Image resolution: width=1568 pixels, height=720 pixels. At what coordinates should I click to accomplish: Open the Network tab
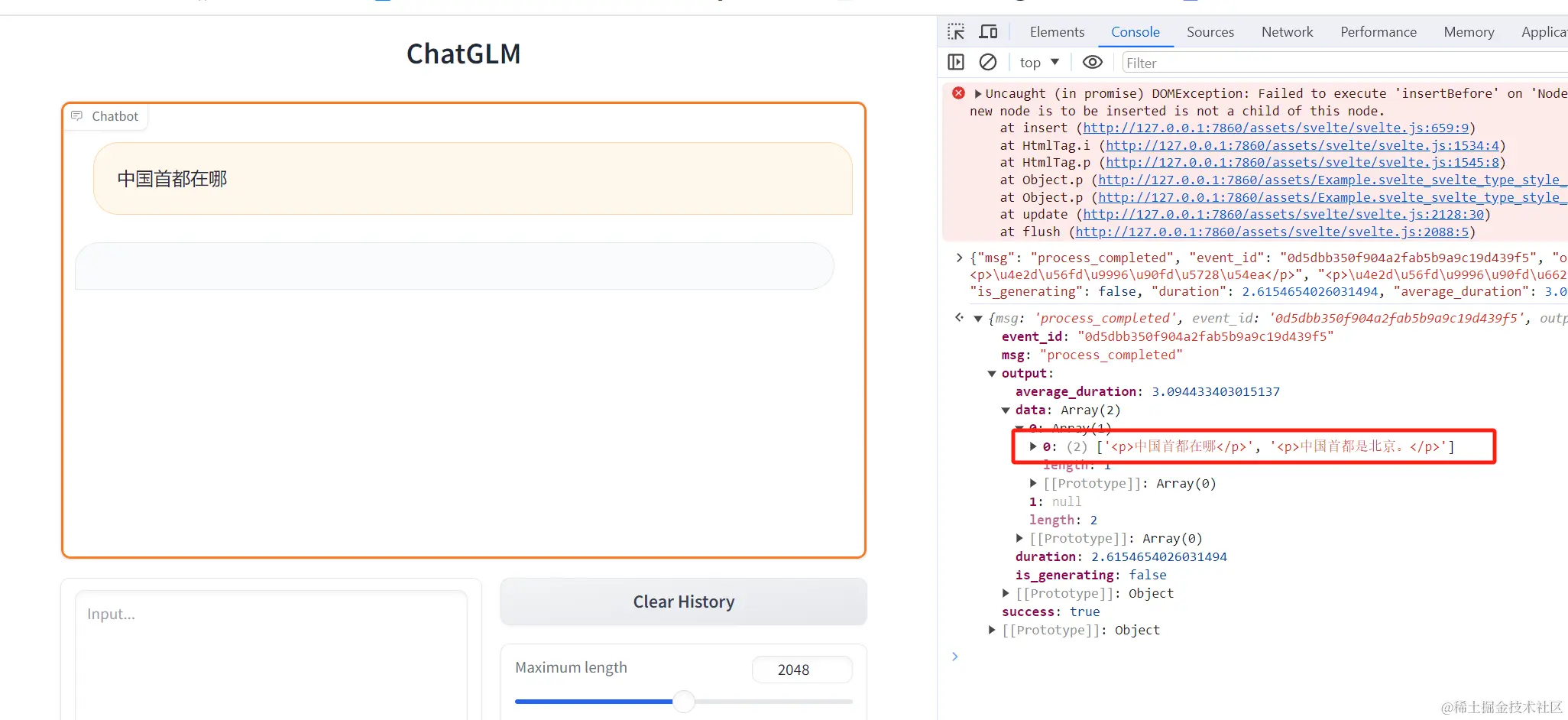(x=1287, y=31)
